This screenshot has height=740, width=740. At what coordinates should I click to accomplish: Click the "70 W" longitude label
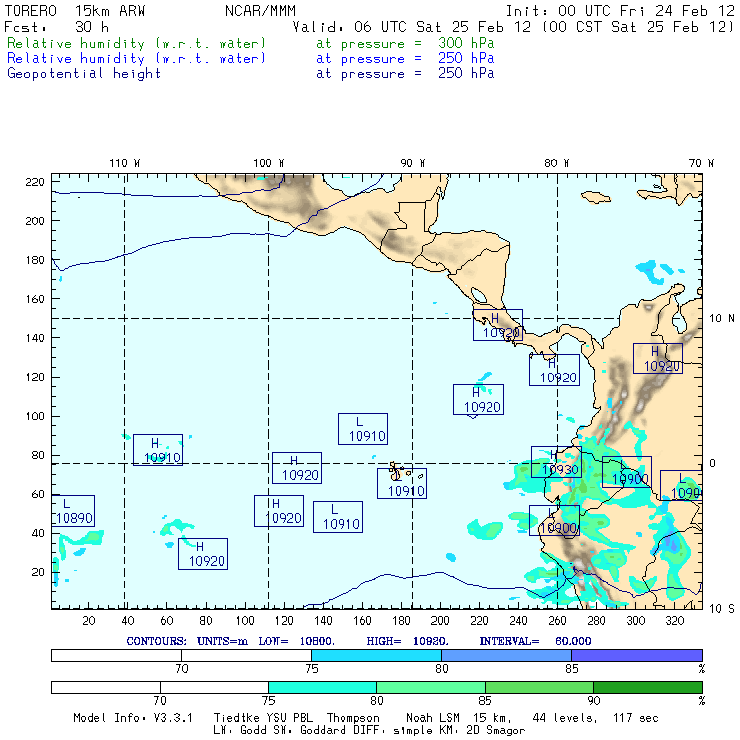click(701, 163)
